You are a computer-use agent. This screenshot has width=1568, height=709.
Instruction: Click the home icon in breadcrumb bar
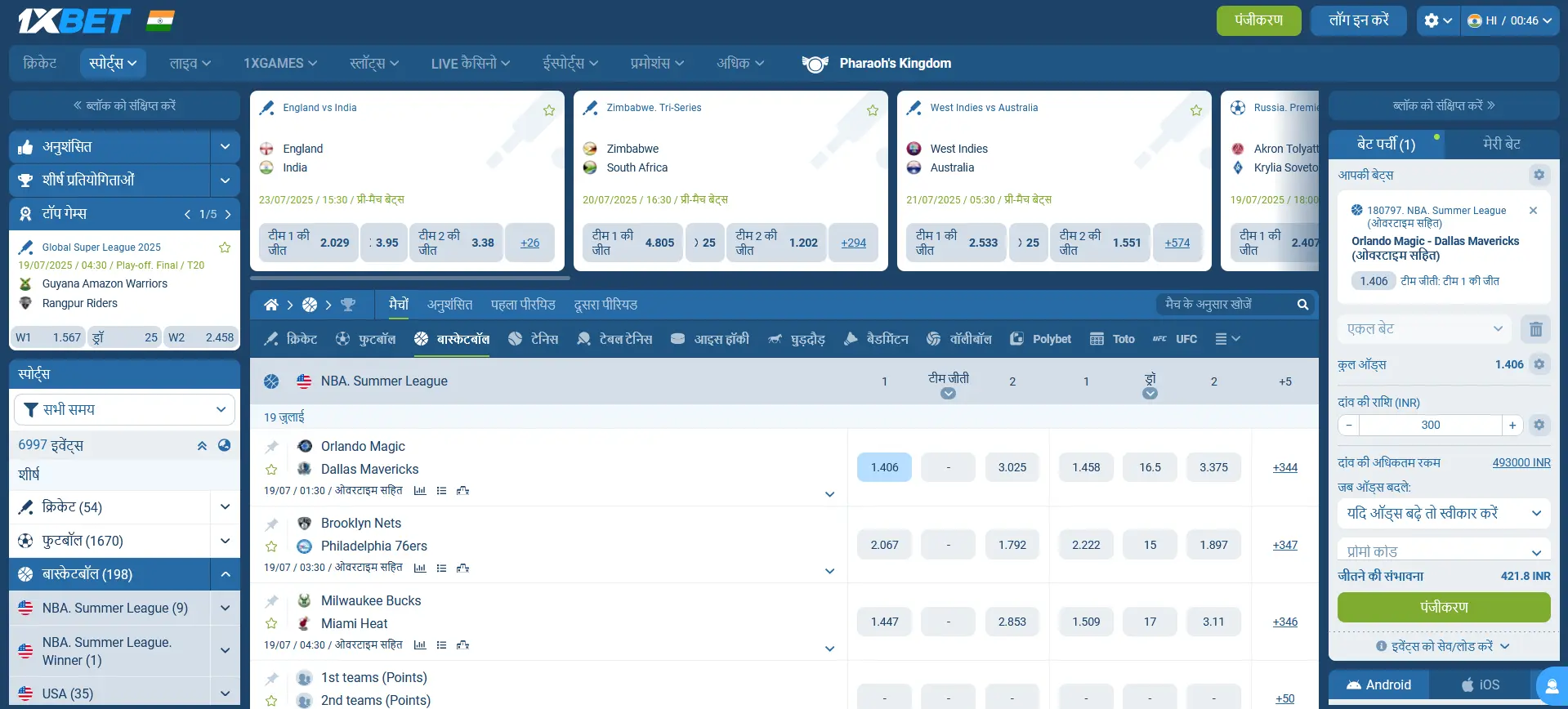(271, 305)
